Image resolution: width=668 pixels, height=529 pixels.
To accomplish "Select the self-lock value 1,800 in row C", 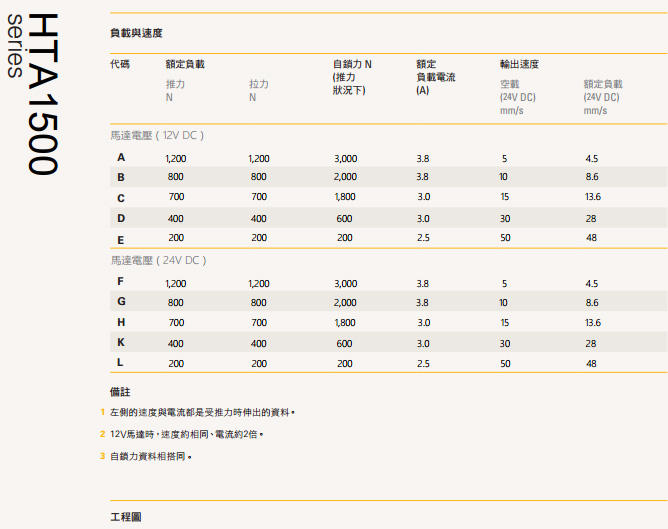I will click(x=345, y=197).
